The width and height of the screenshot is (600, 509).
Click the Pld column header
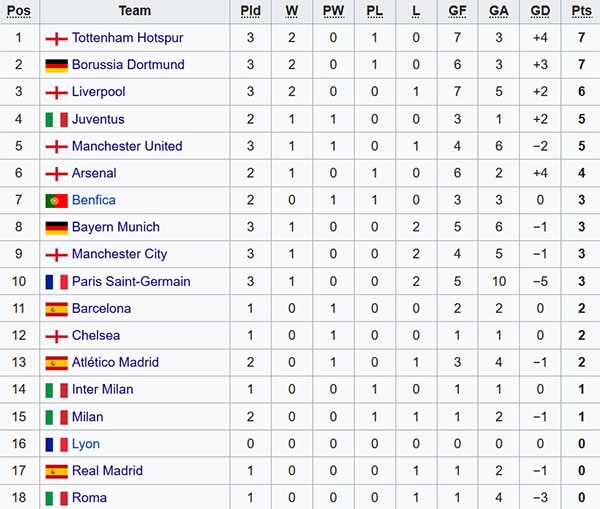coord(250,11)
